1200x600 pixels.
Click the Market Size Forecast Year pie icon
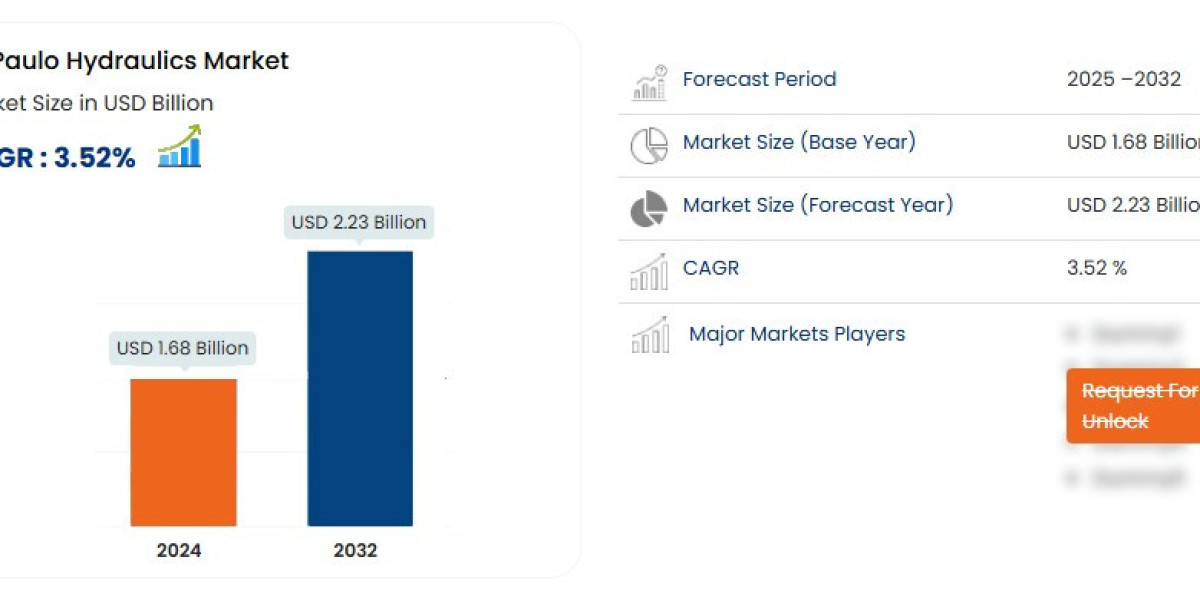(649, 208)
